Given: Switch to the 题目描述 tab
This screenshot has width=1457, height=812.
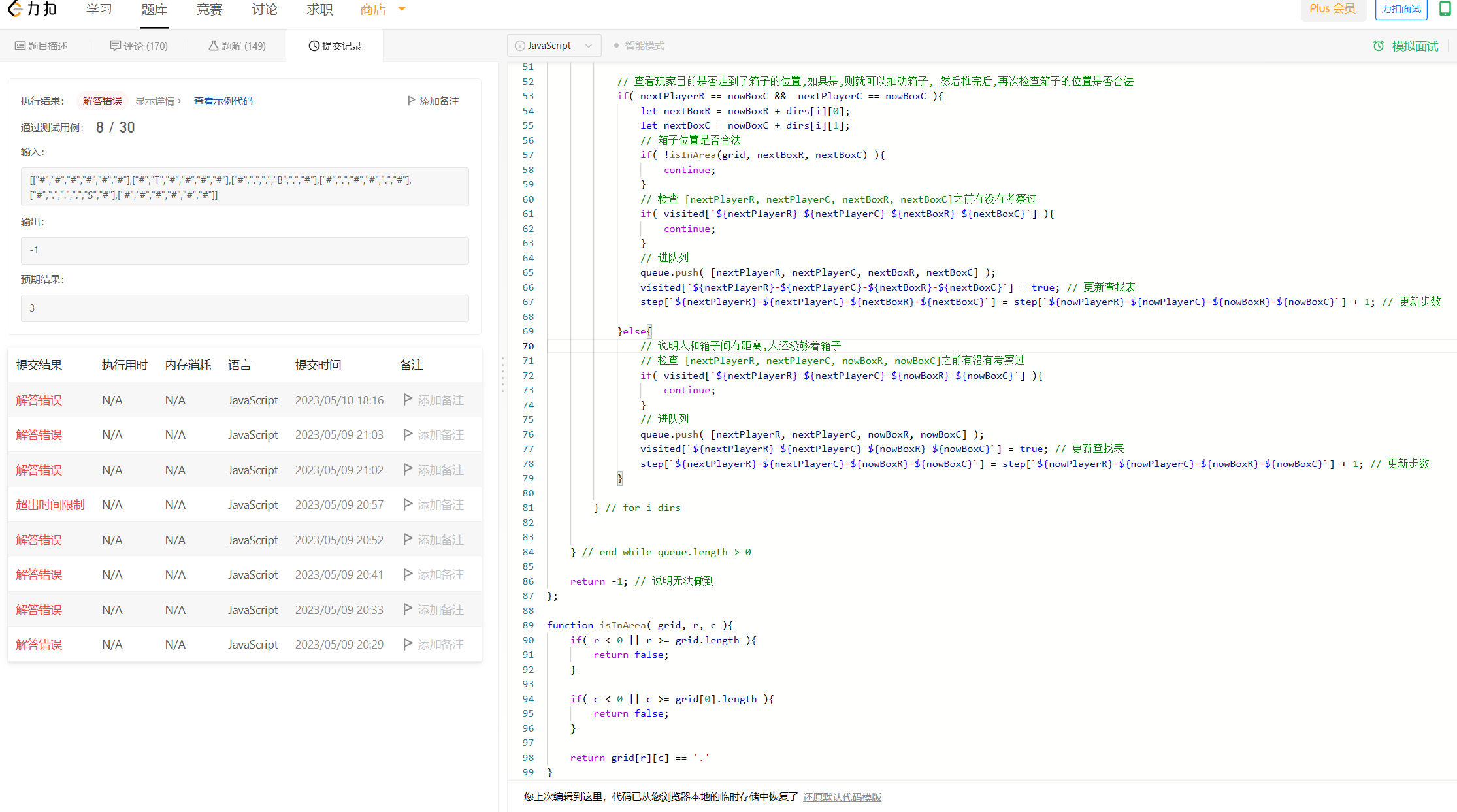Looking at the screenshot, I should coord(42,46).
